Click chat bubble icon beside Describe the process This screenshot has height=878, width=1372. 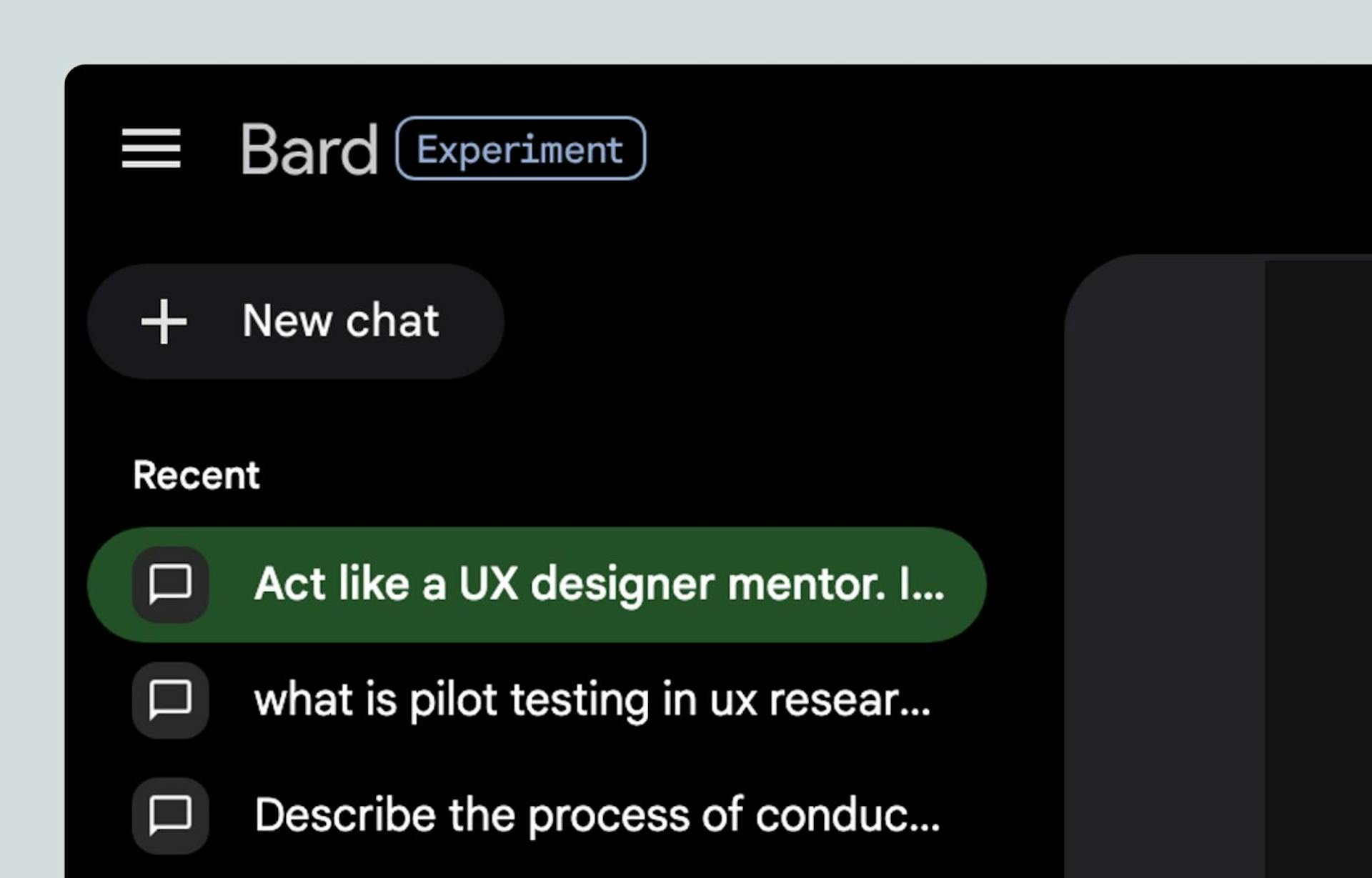tap(170, 815)
